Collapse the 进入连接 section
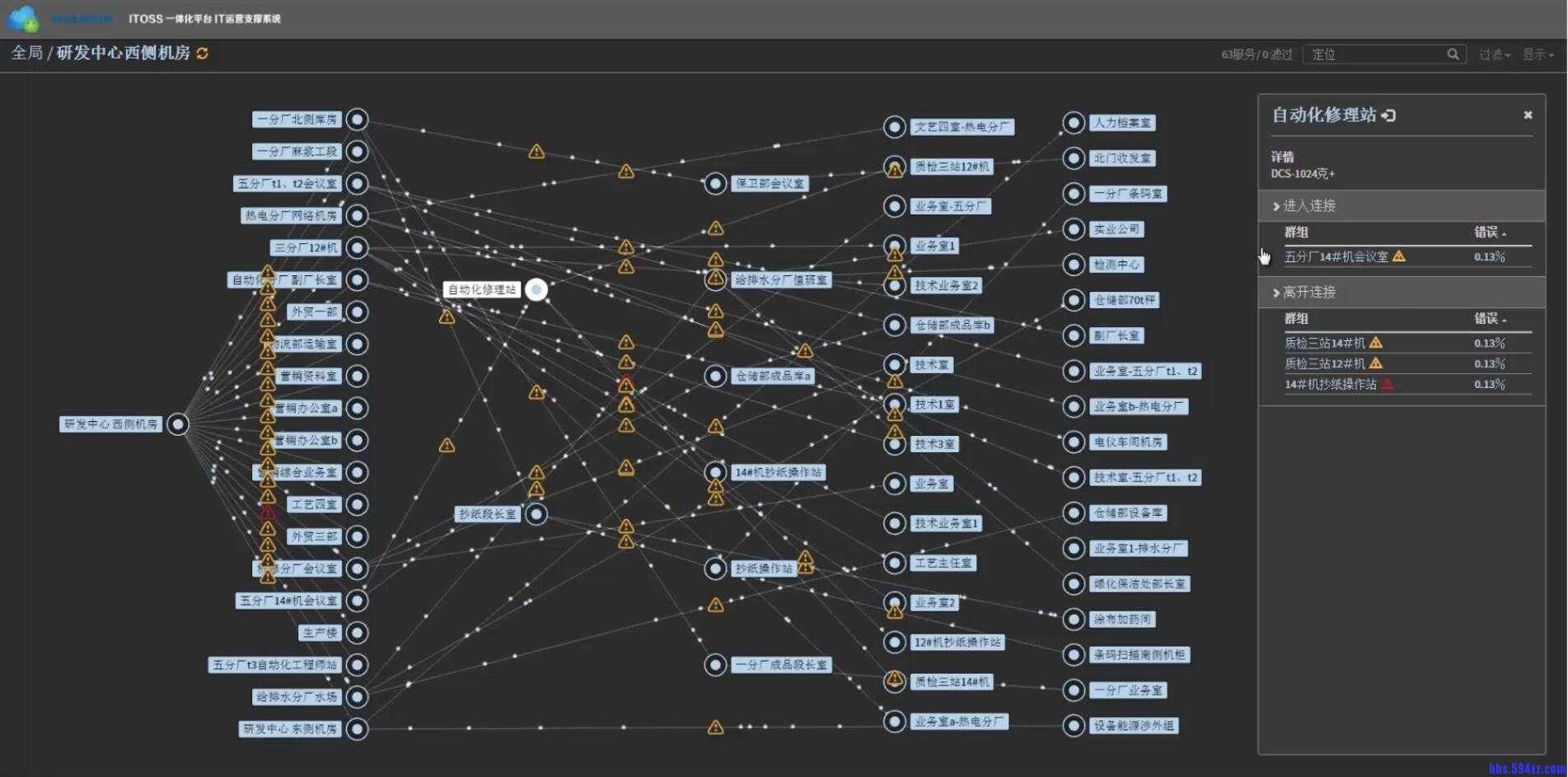1568x777 pixels. coord(1308,206)
